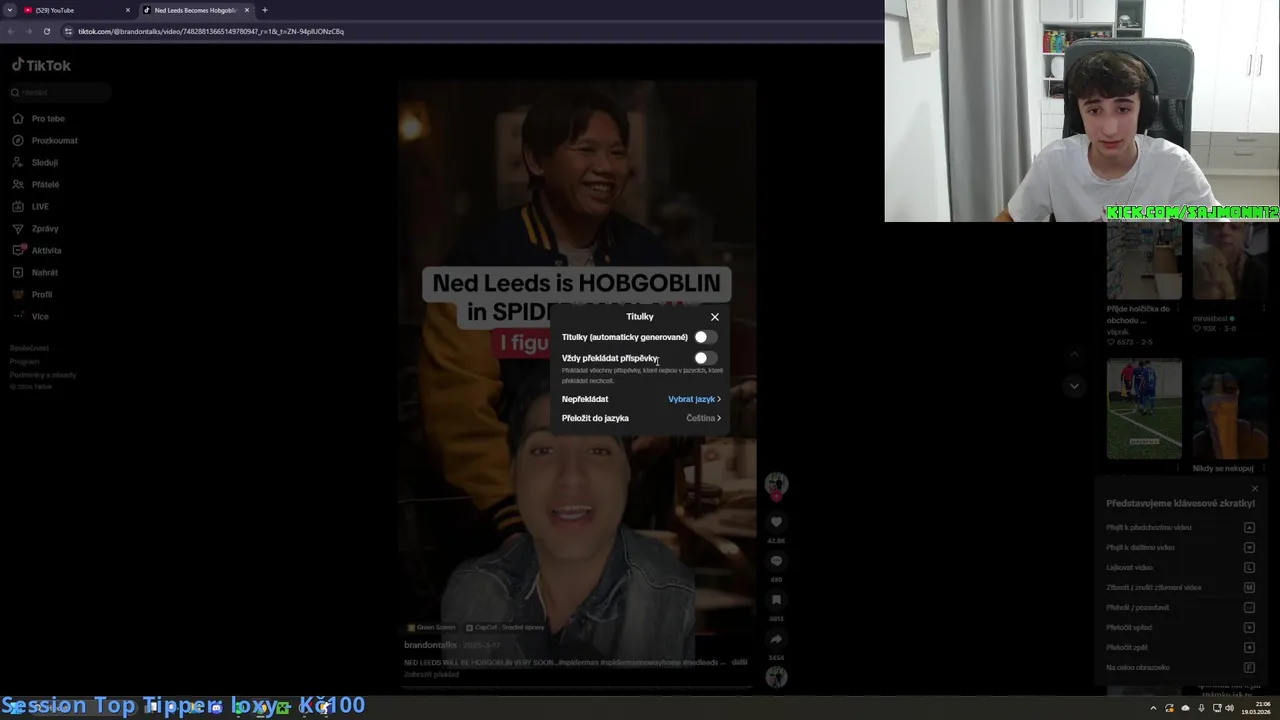Screen dimensions: 1280x720
Task: Close the Titulky dialog
Action: point(715,317)
